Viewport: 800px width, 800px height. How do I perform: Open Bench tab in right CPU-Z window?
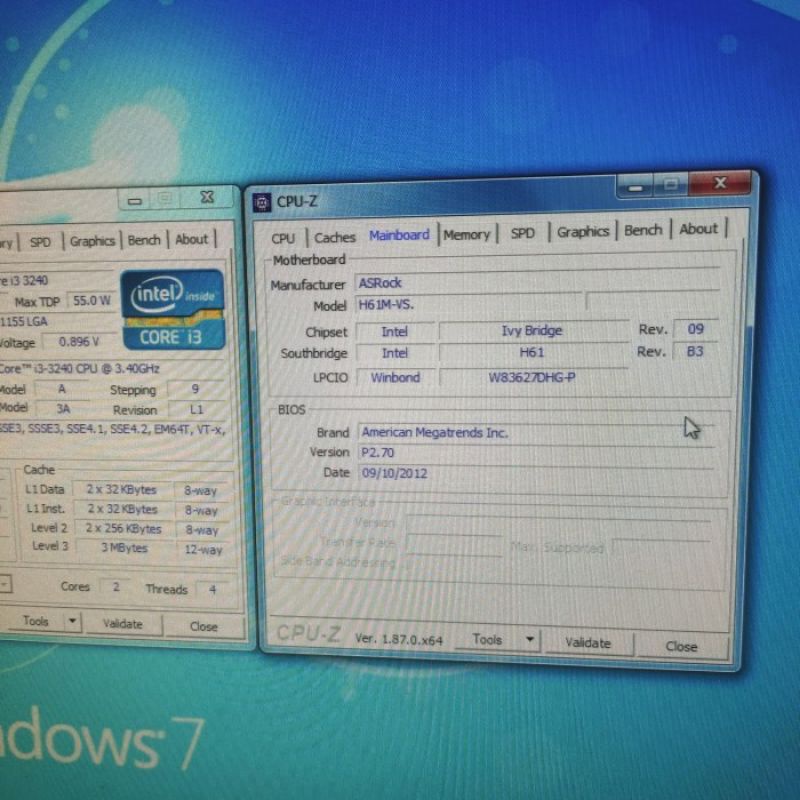click(643, 230)
